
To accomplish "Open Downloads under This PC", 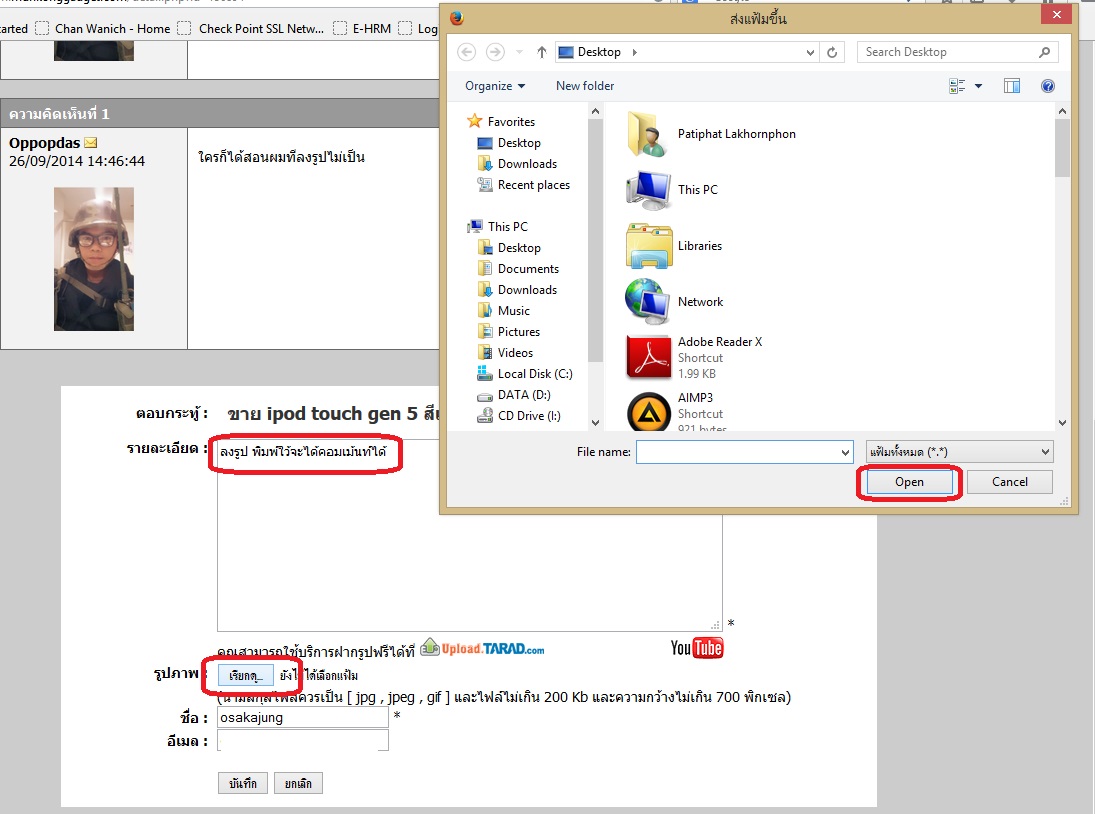I will point(527,290).
